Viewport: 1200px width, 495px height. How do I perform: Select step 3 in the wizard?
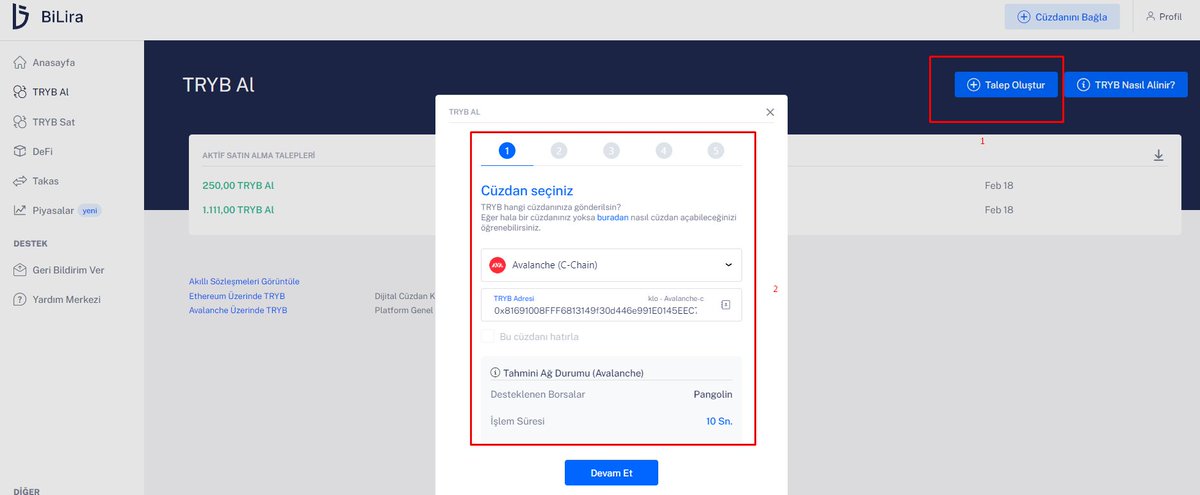611,150
